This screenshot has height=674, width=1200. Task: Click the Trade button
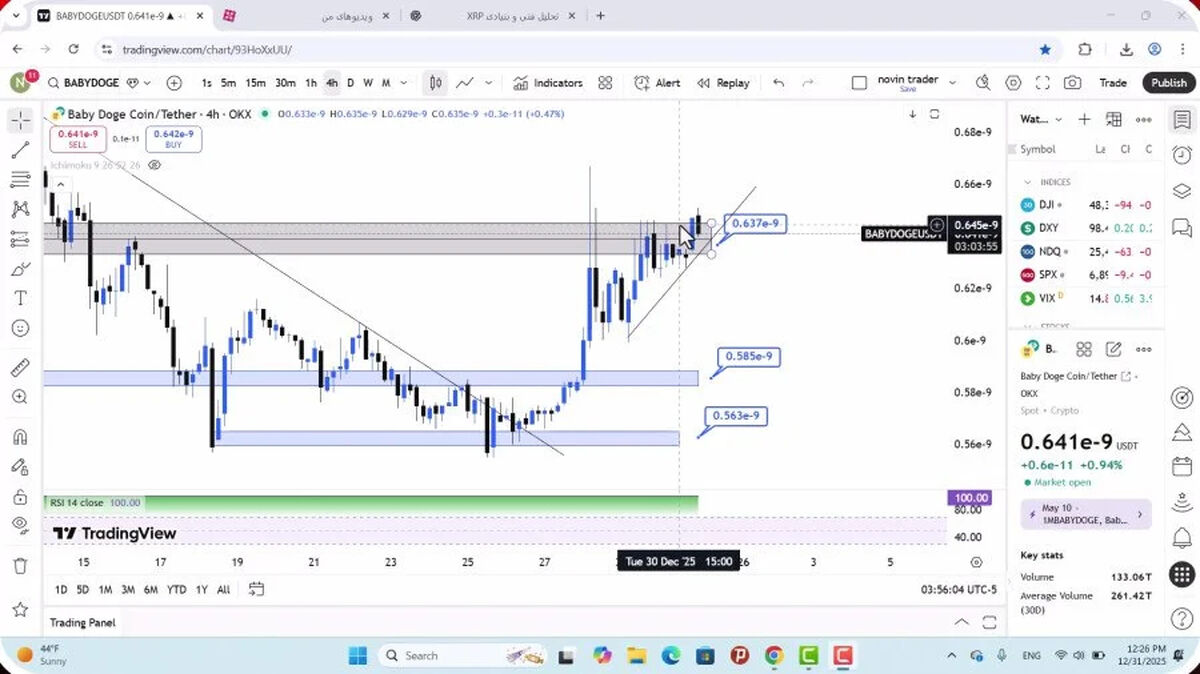click(1112, 83)
